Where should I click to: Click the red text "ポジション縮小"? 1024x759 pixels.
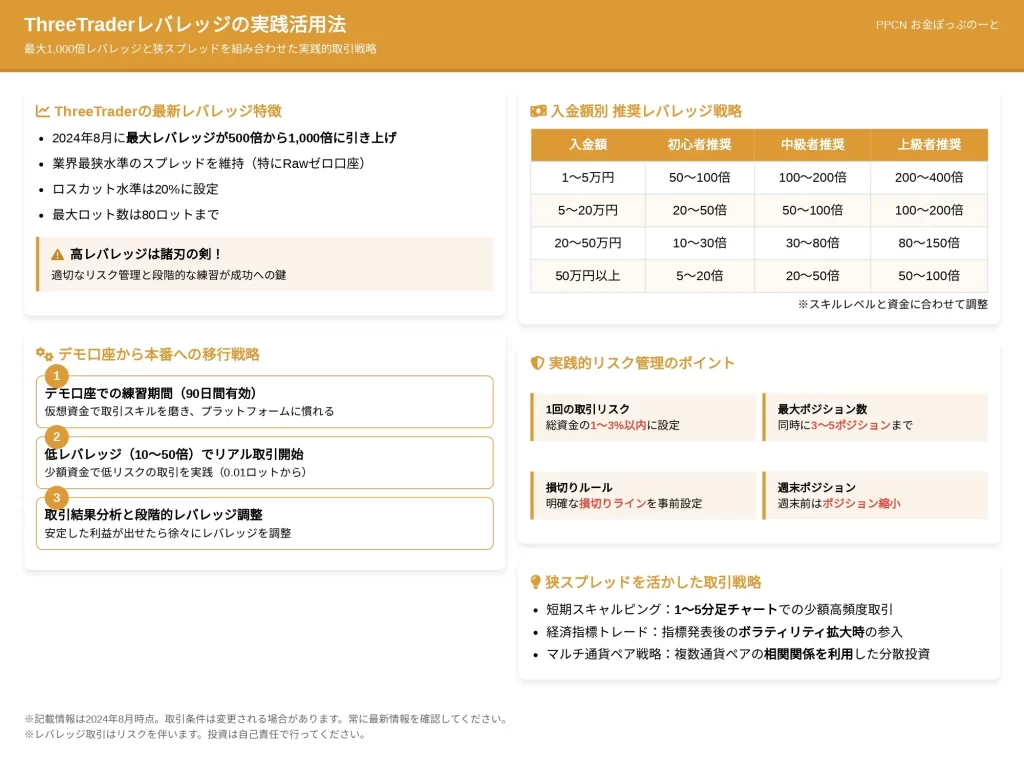pyautogui.click(x=861, y=504)
